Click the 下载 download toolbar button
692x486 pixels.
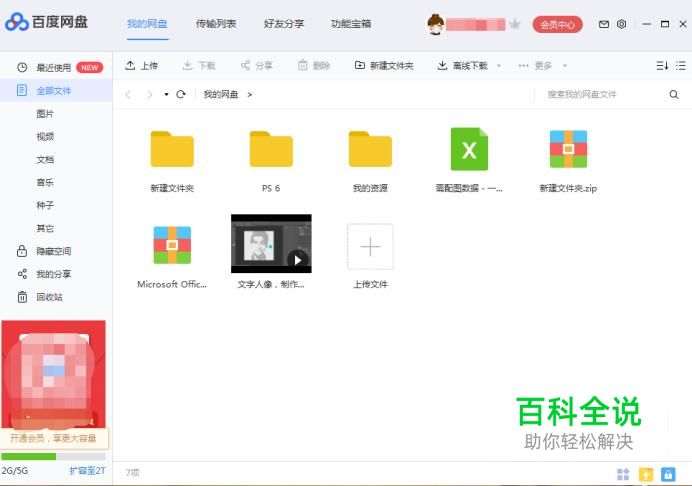199,66
